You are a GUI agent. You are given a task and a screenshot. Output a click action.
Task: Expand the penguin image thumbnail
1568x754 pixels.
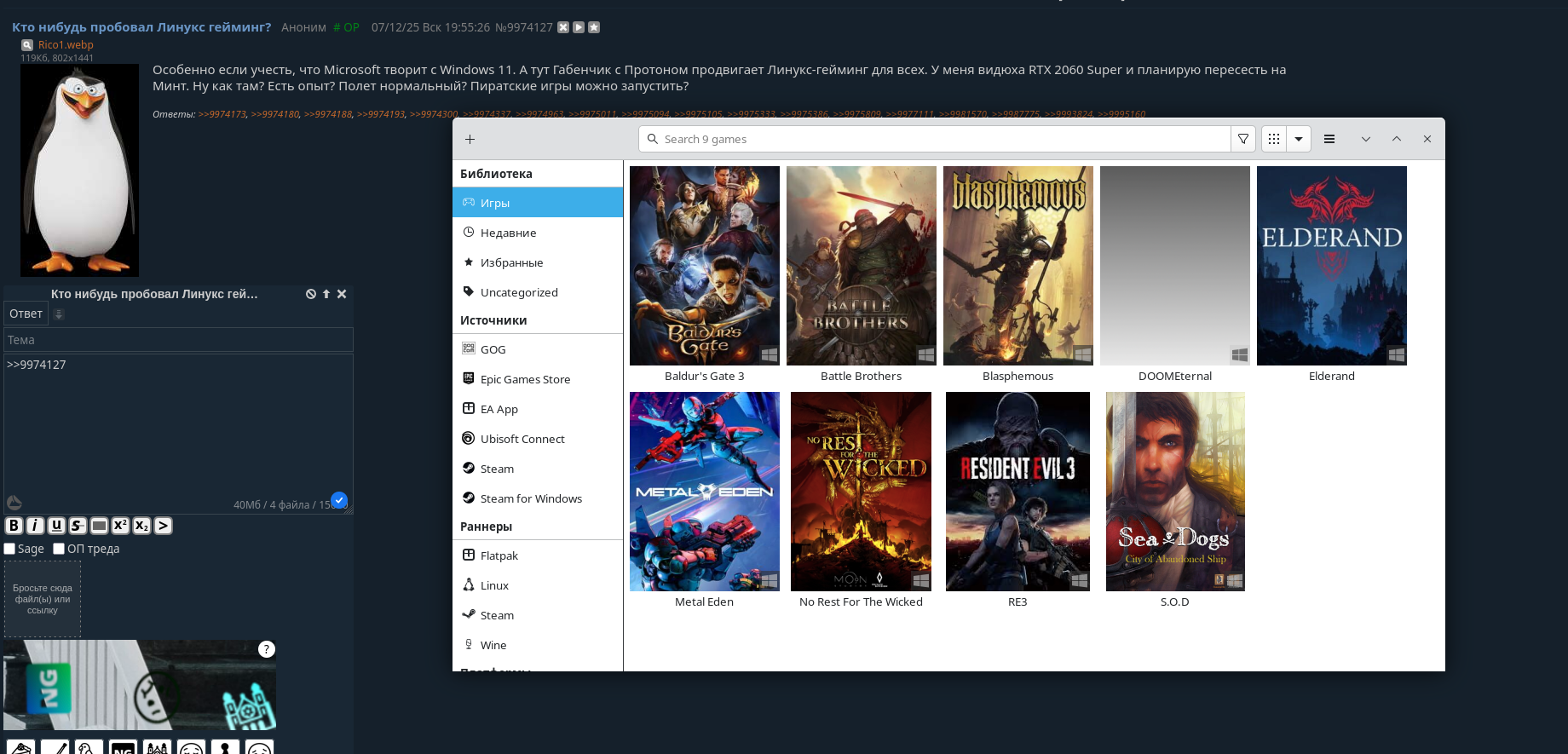(x=79, y=170)
